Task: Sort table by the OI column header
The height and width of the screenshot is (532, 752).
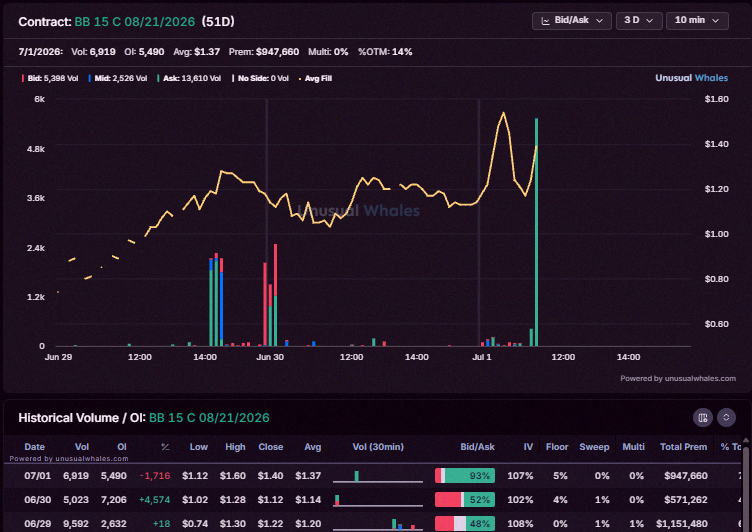Action: pos(122,447)
